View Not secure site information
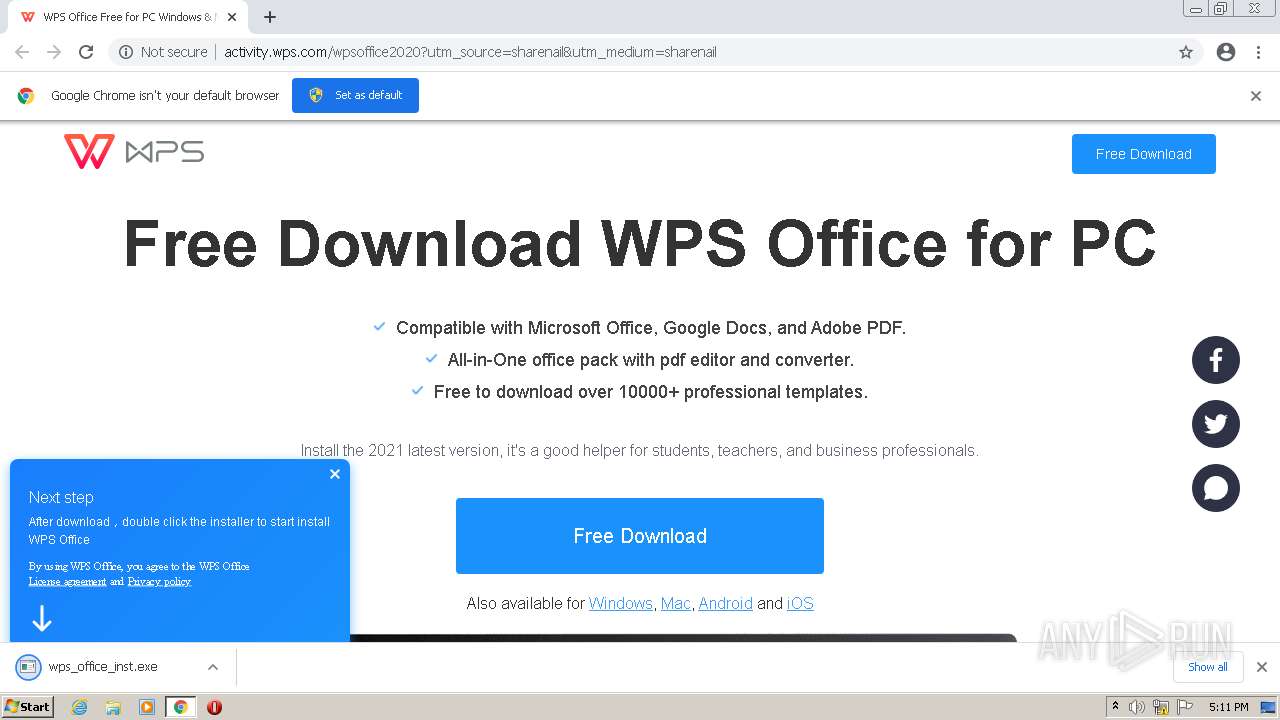This screenshot has height=720, width=1280. [163, 52]
